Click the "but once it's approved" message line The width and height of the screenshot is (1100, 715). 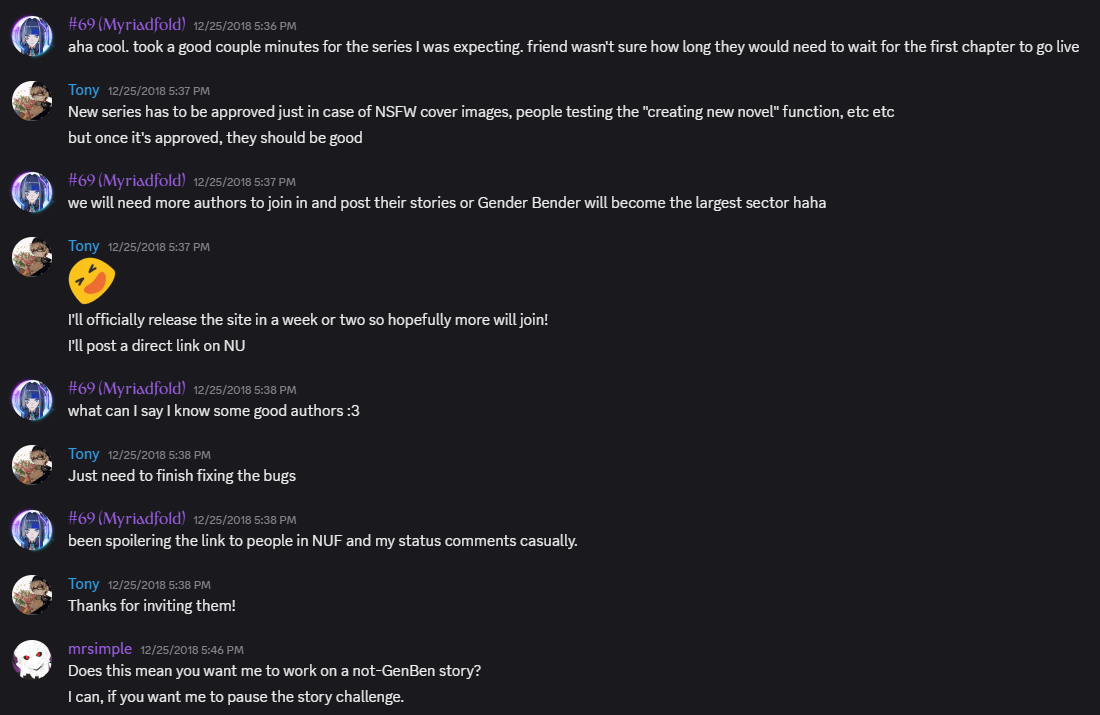pos(215,138)
